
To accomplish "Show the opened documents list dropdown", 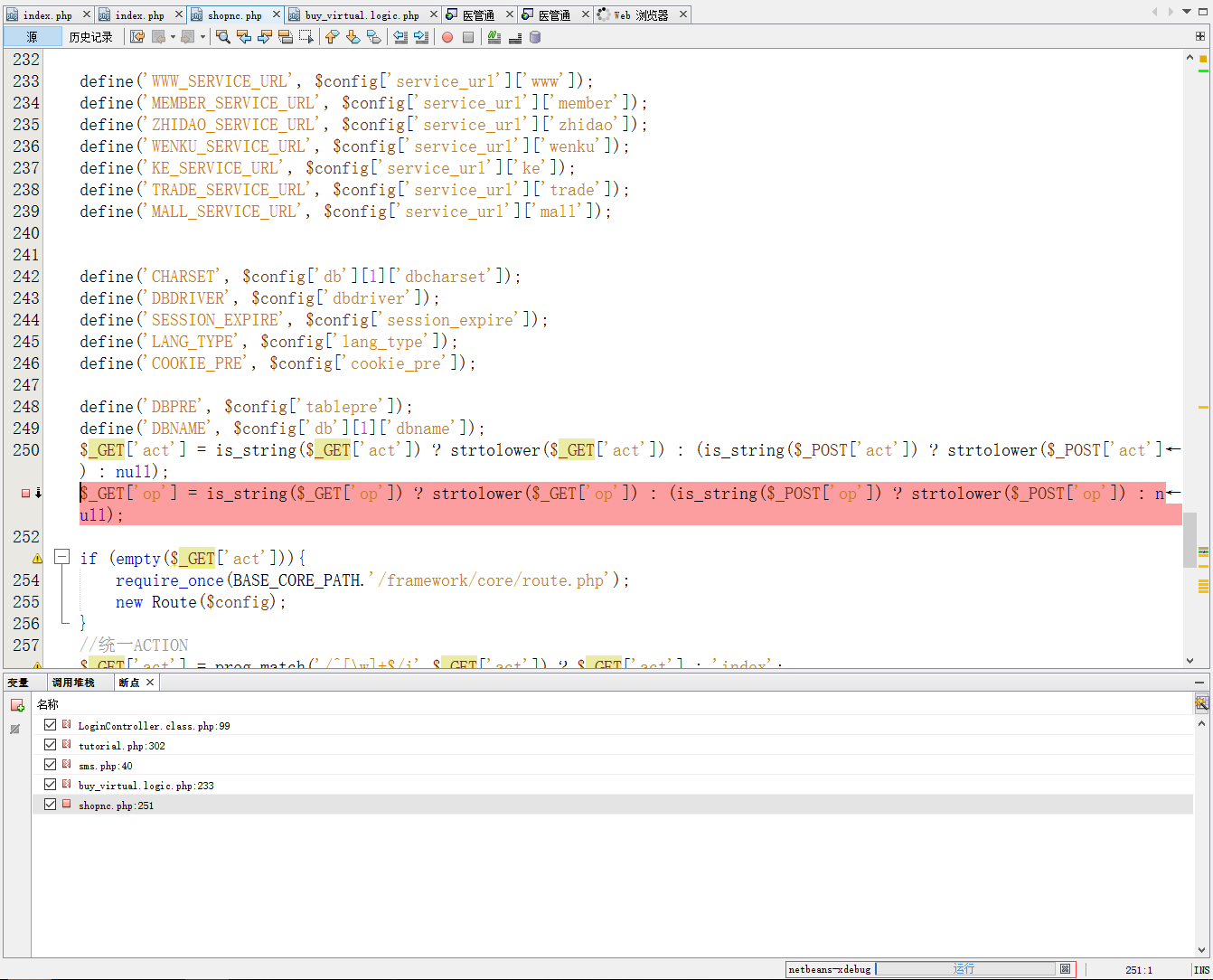I will coord(1187,12).
